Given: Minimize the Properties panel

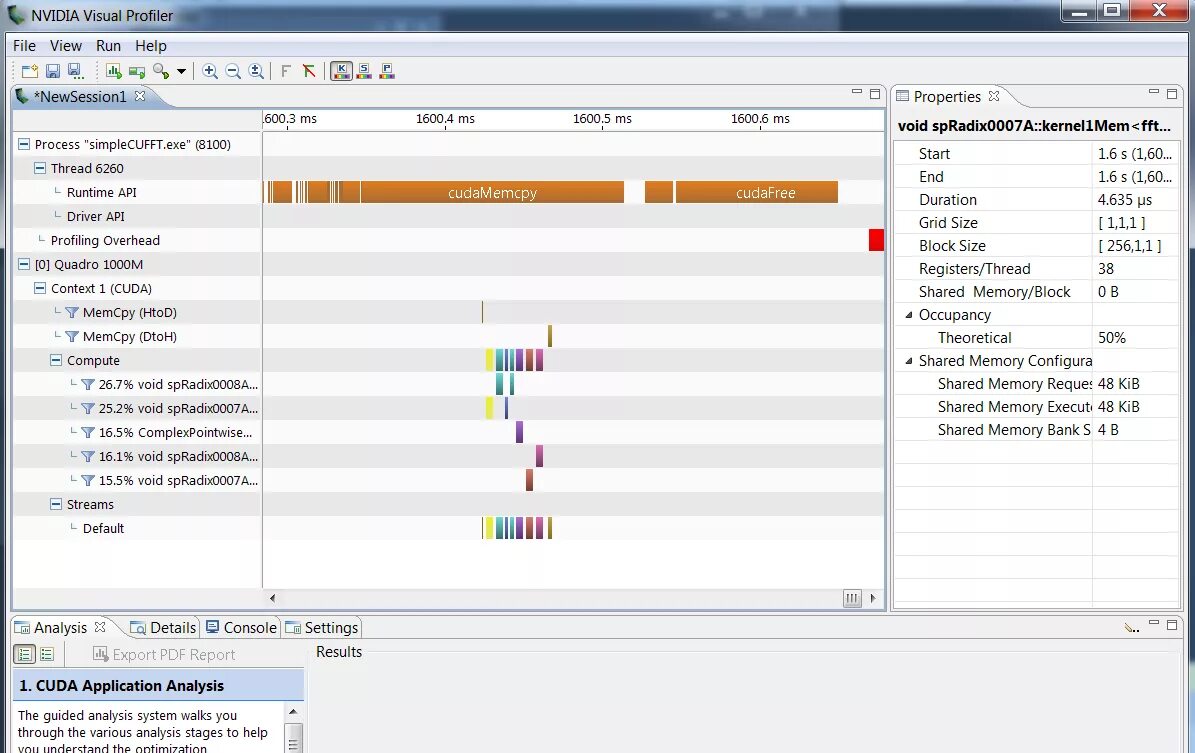Looking at the screenshot, I should [1154, 92].
